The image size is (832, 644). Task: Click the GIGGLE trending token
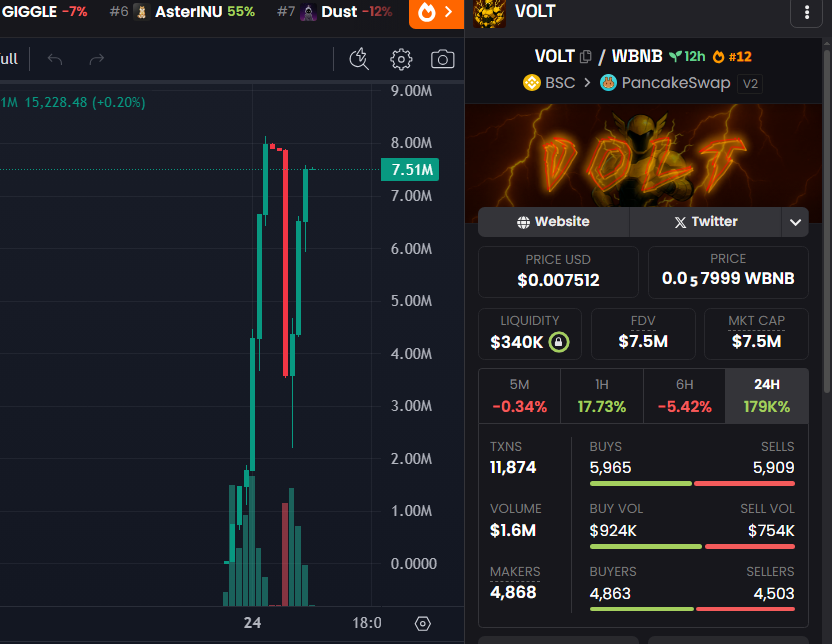pyautogui.click(x=44, y=12)
